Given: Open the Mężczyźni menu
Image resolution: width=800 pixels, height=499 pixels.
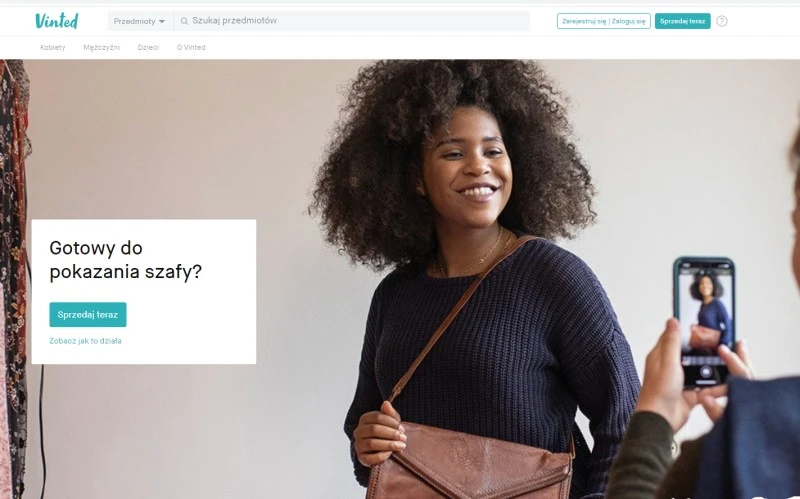Looking at the screenshot, I should pos(102,47).
